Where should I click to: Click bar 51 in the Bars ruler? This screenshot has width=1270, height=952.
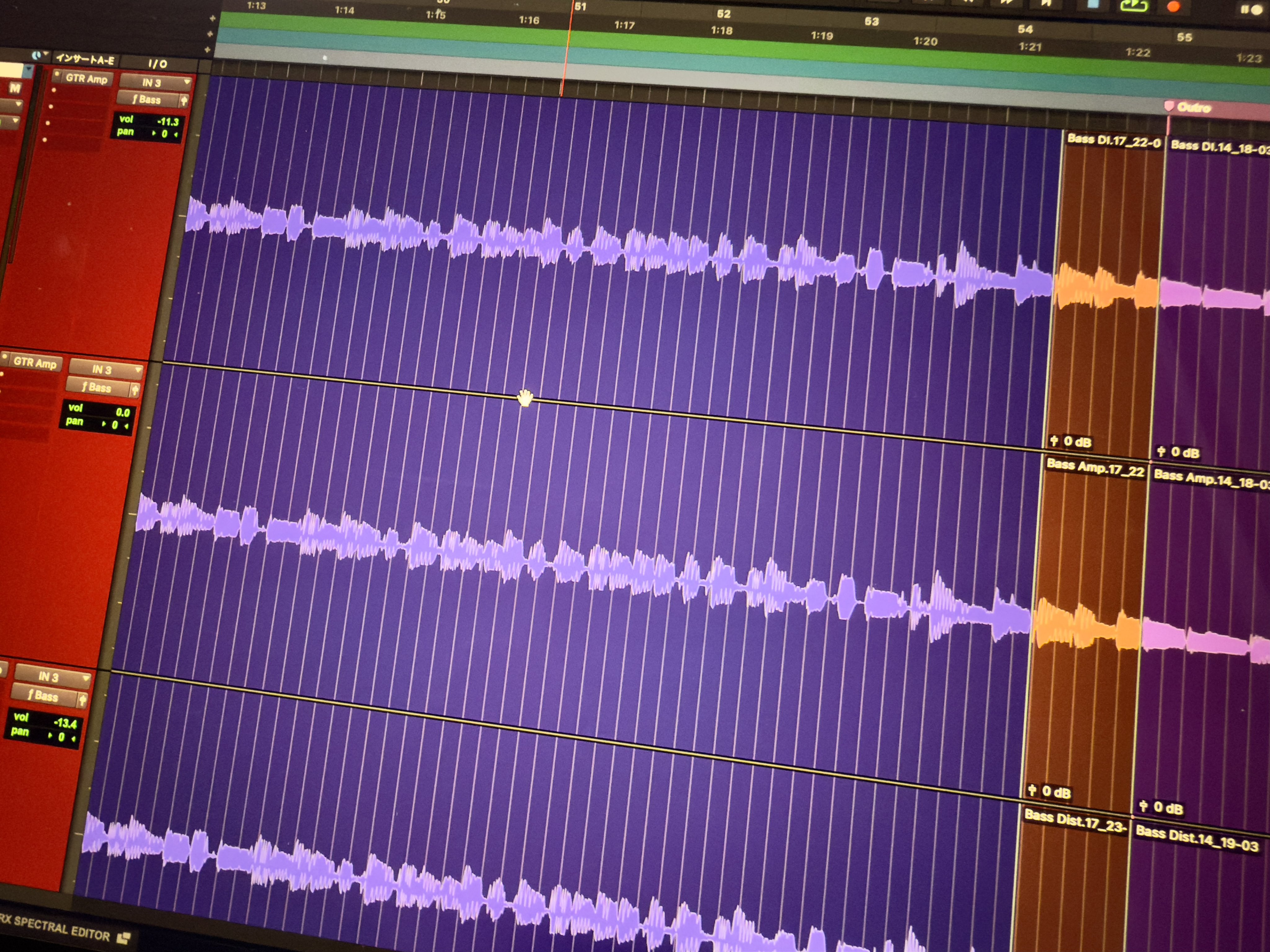(580, 7)
